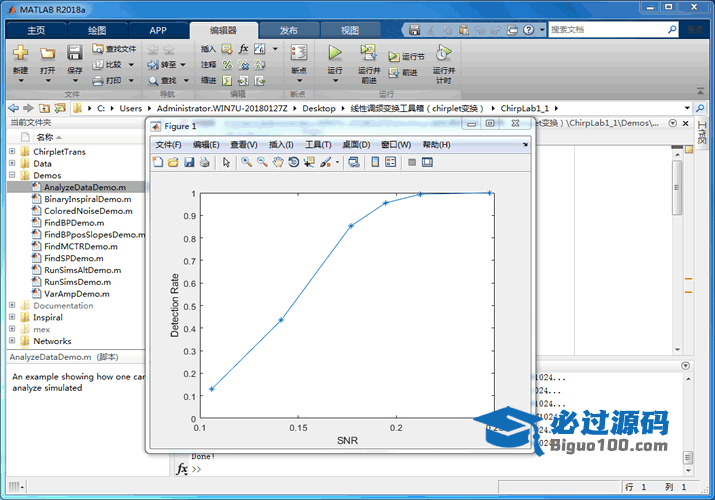Screen dimensions: 715x500
Task: Click the search documentation input field
Action: [x=608, y=30]
